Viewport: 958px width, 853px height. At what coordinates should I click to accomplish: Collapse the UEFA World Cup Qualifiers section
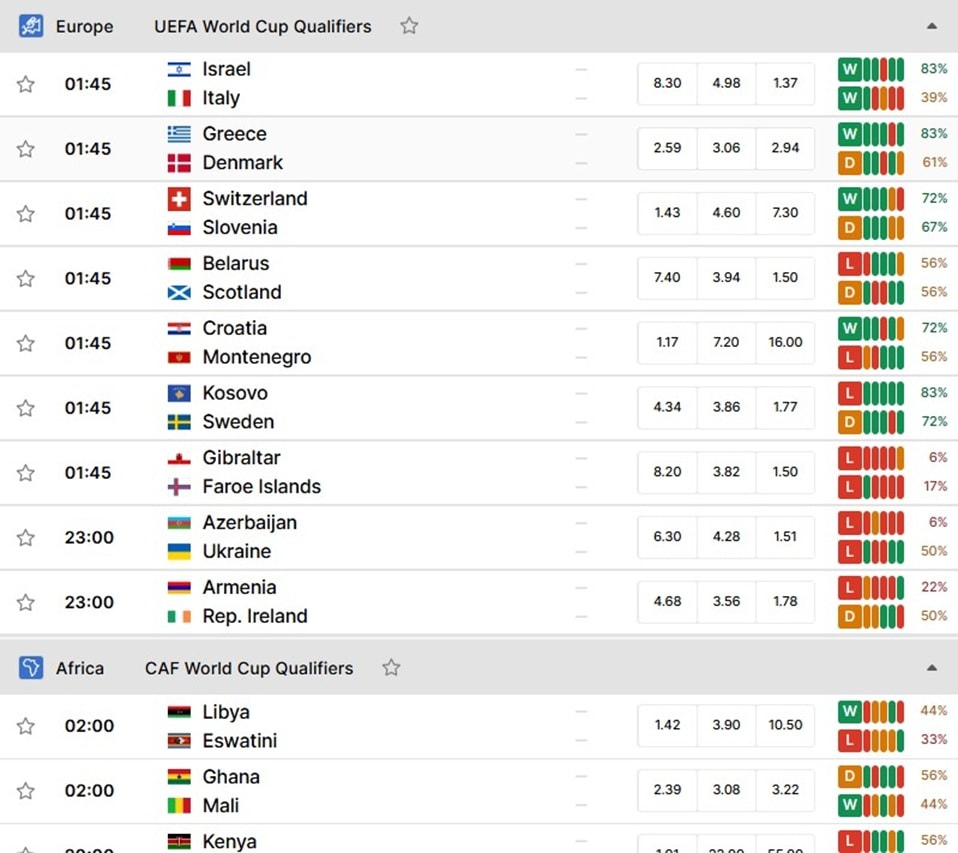(x=932, y=26)
